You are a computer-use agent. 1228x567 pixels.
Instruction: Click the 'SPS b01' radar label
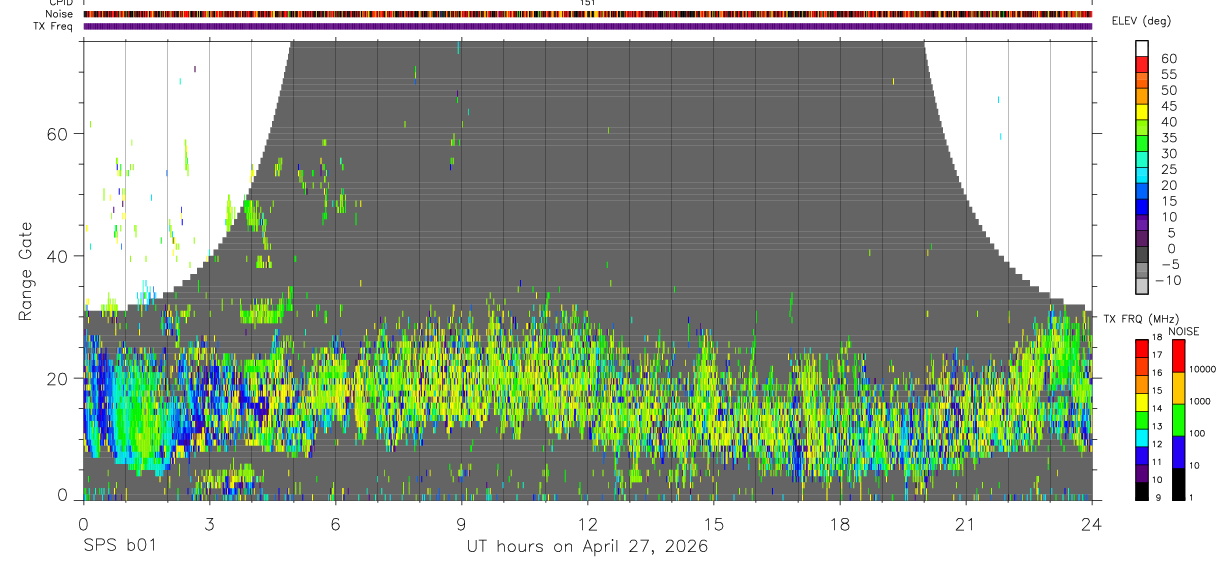click(x=118, y=547)
